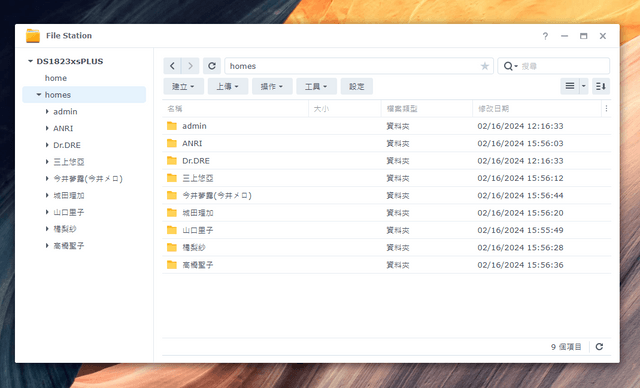Go back with the left arrow navigation button
Image resolution: width=640 pixels, height=388 pixels.
tap(173, 66)
